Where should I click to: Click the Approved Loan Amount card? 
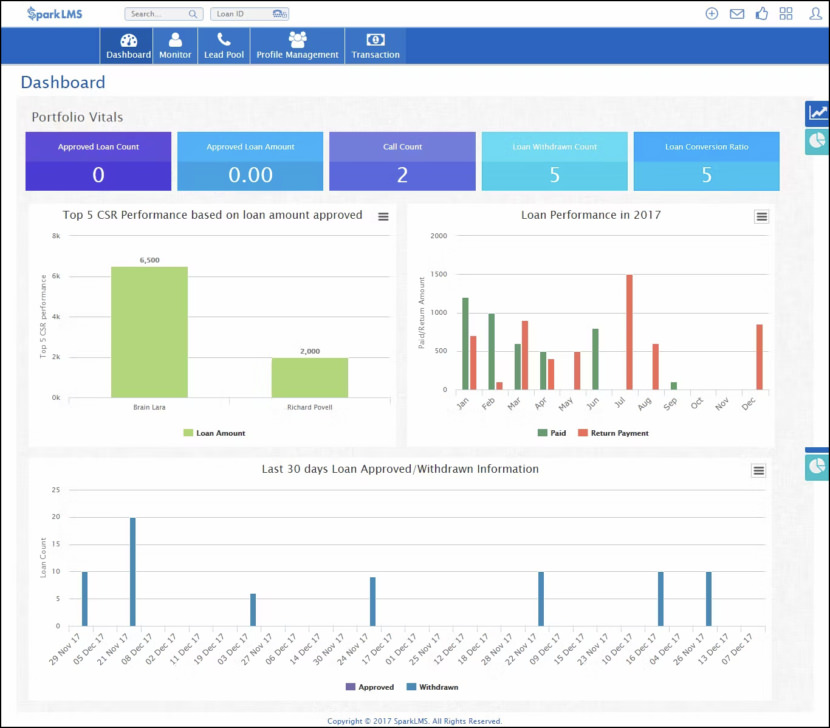point(250,161)
